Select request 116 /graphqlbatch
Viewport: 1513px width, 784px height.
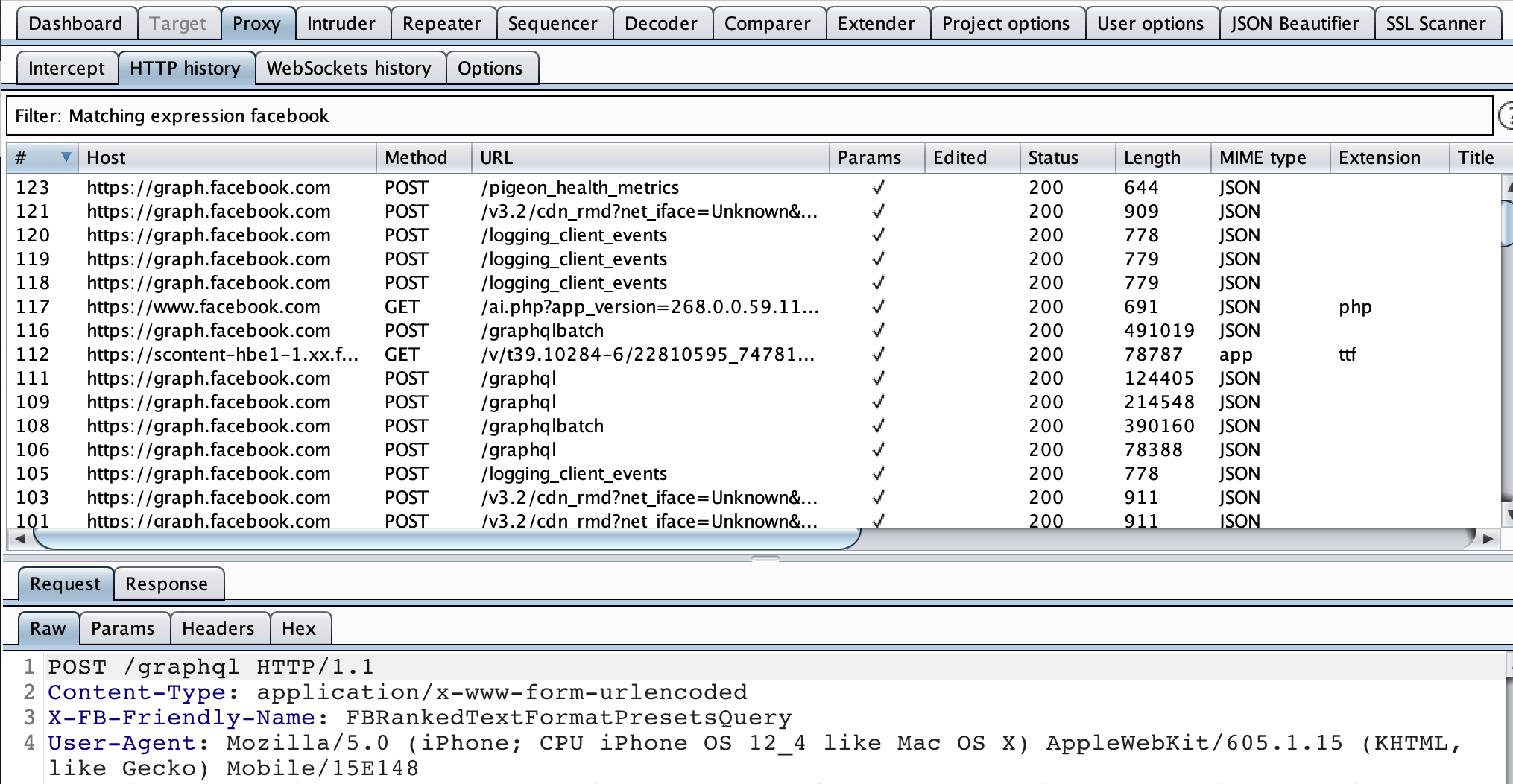tap(753, 330)
